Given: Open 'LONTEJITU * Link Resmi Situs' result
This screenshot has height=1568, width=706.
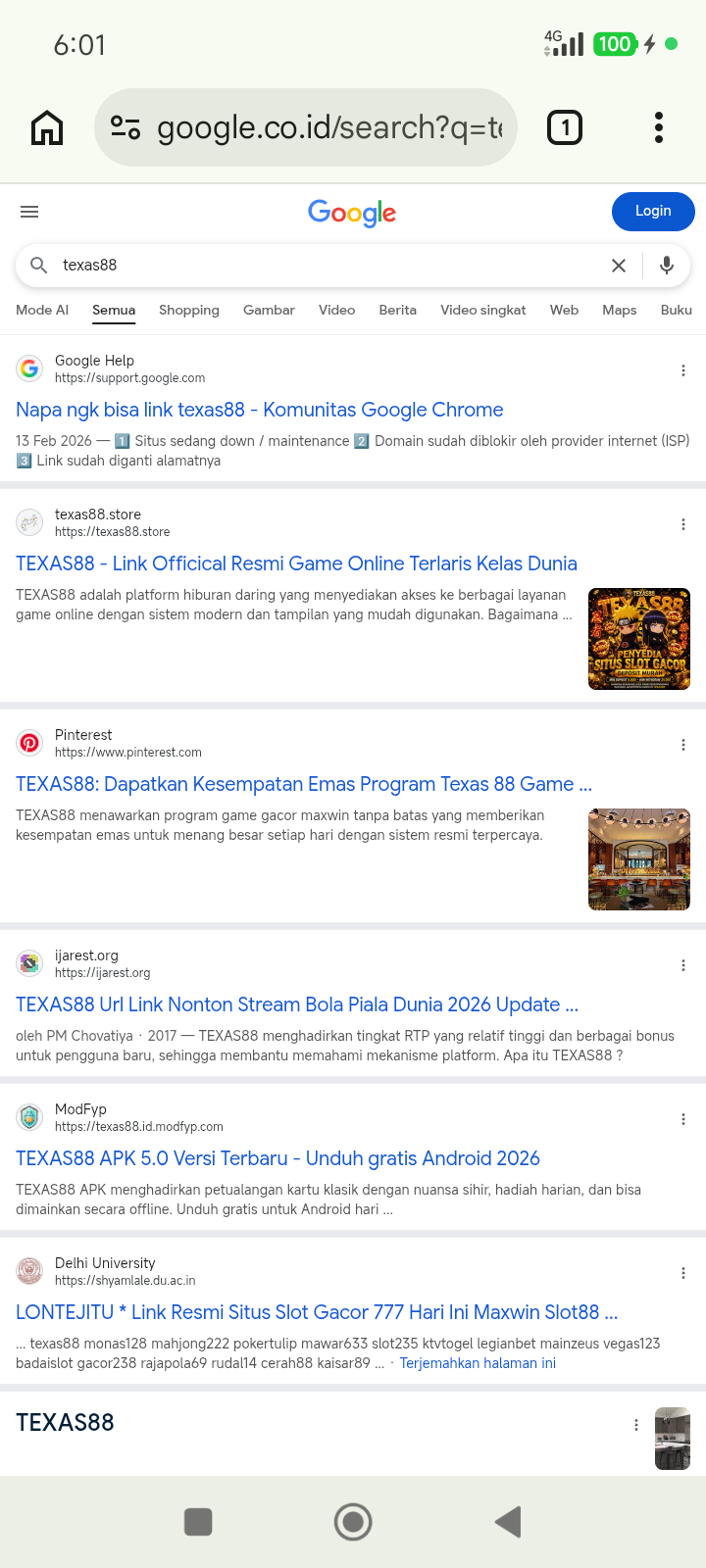Looking at the screenshot, I should point(317,1312).
